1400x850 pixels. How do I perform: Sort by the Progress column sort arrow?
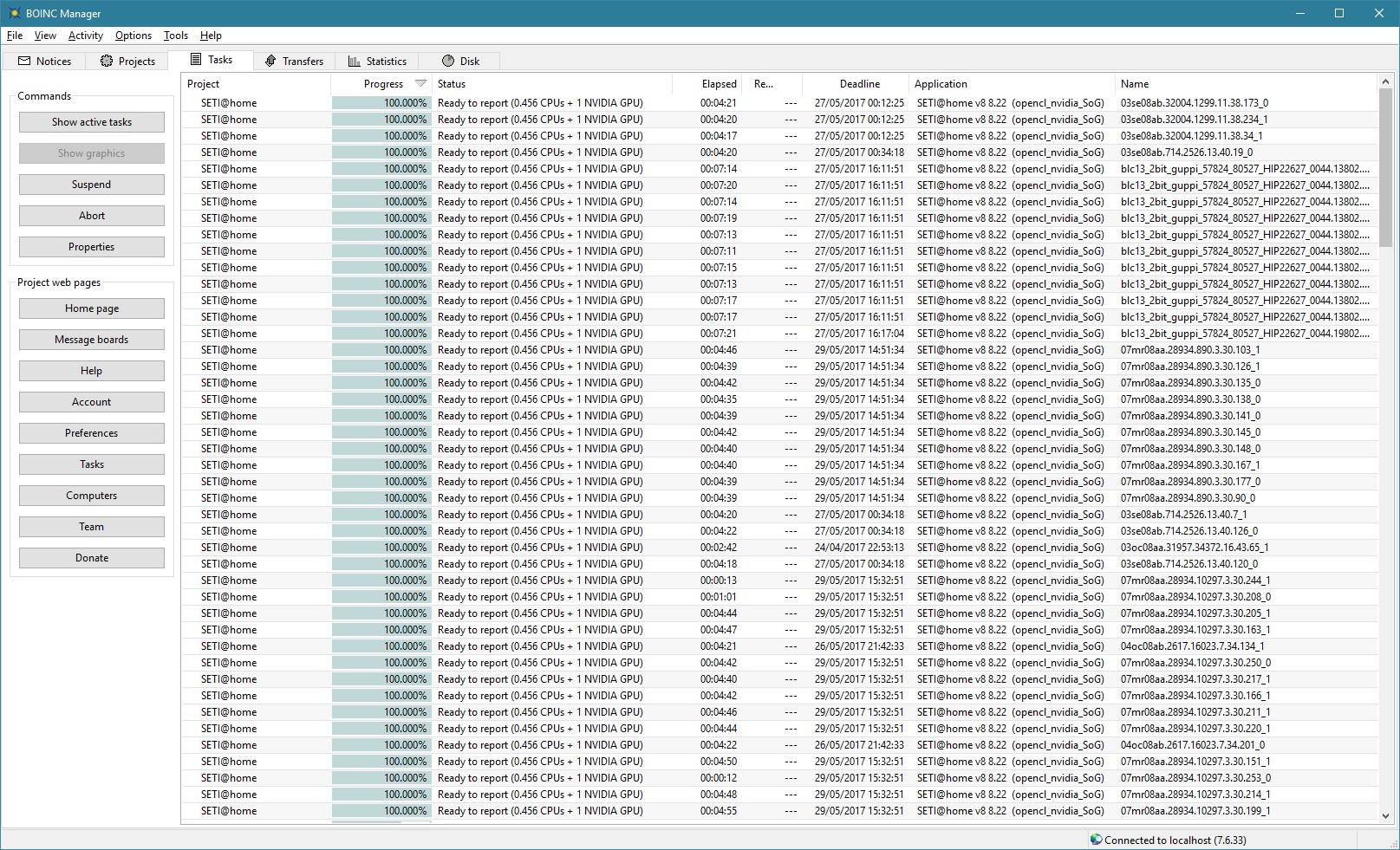tap(420, 84)
